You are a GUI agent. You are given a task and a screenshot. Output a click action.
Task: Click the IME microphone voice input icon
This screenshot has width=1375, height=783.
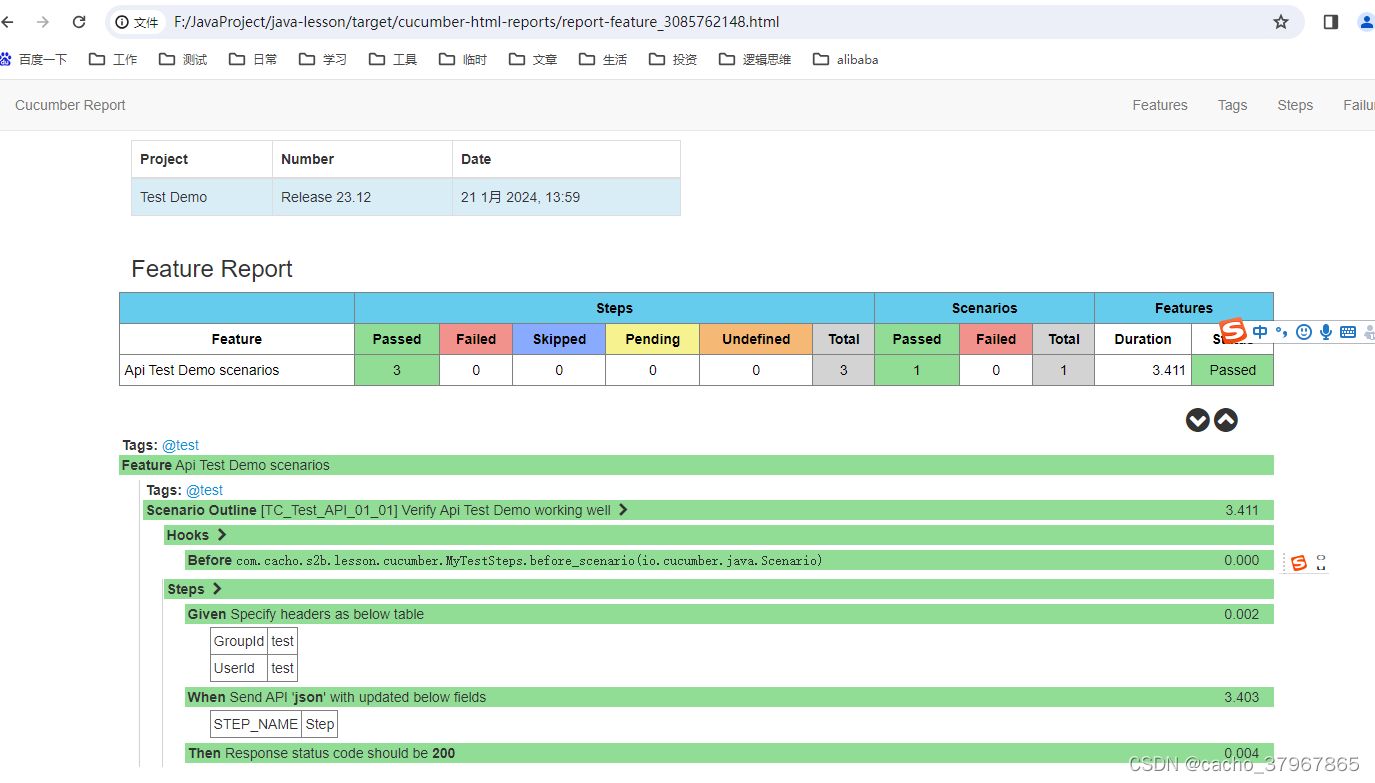point(1326,332)
